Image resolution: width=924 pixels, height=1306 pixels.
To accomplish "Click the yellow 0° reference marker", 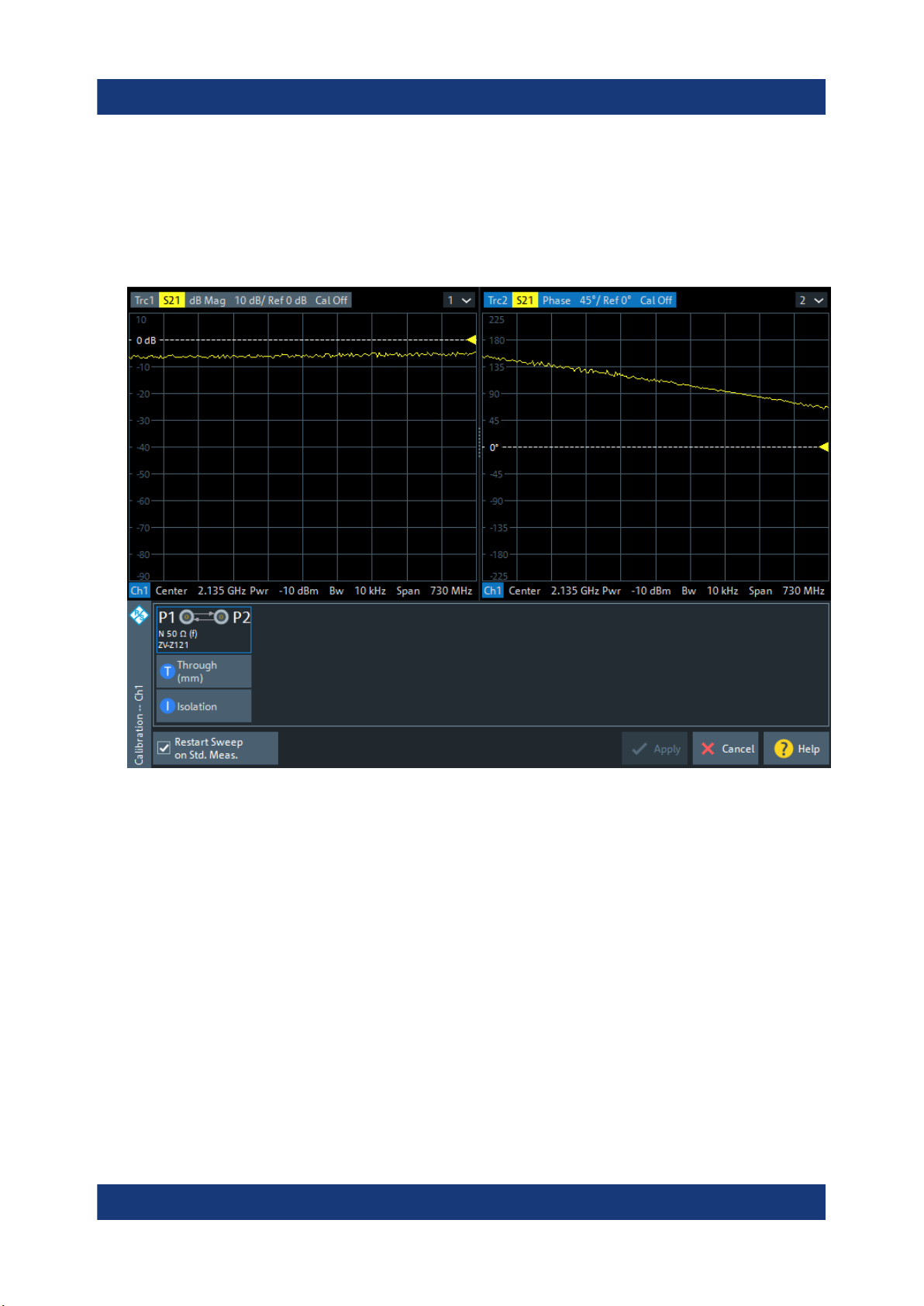I will click(824, 446).
